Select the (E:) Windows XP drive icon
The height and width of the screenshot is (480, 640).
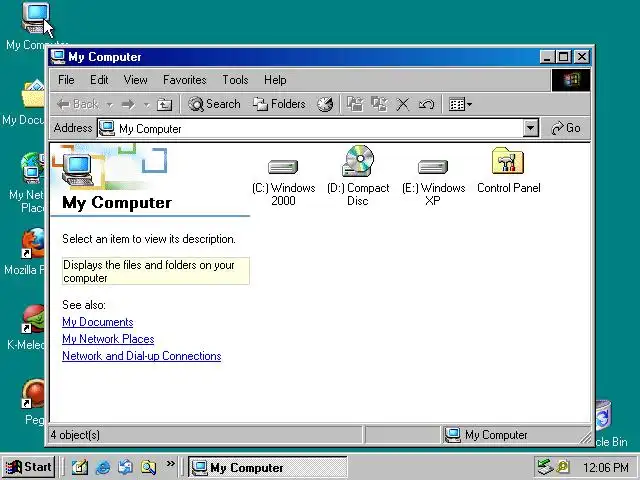coord(433,167)
